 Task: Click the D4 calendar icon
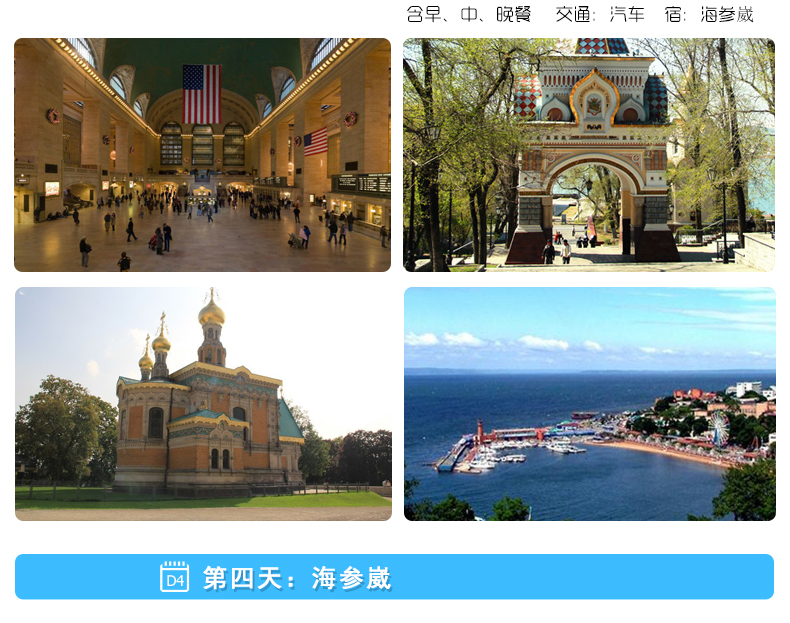tap(174, 577)
